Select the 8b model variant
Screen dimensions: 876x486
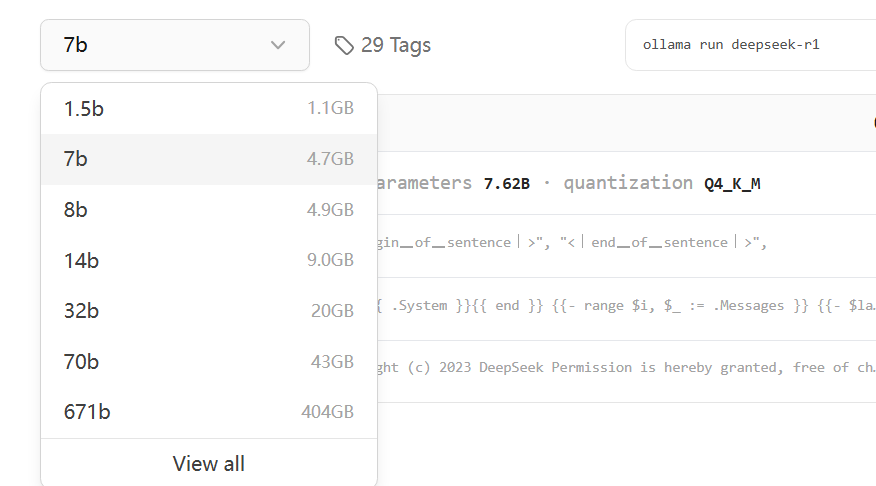(x=208, y=210)
